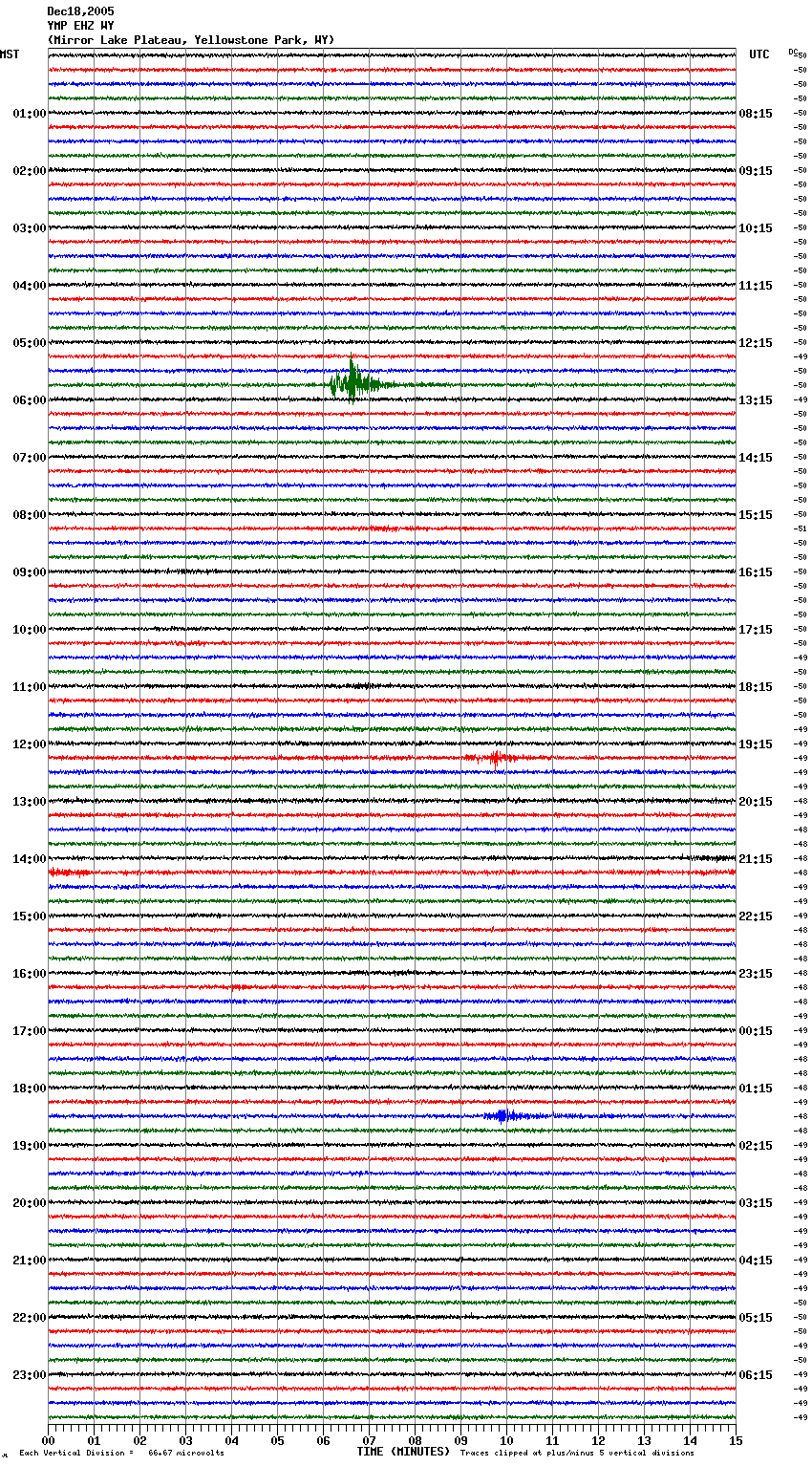The width and height of the screenshot is (812, 1466).
Task: Select the 16:00 MST time label
Action: [29, 974]
